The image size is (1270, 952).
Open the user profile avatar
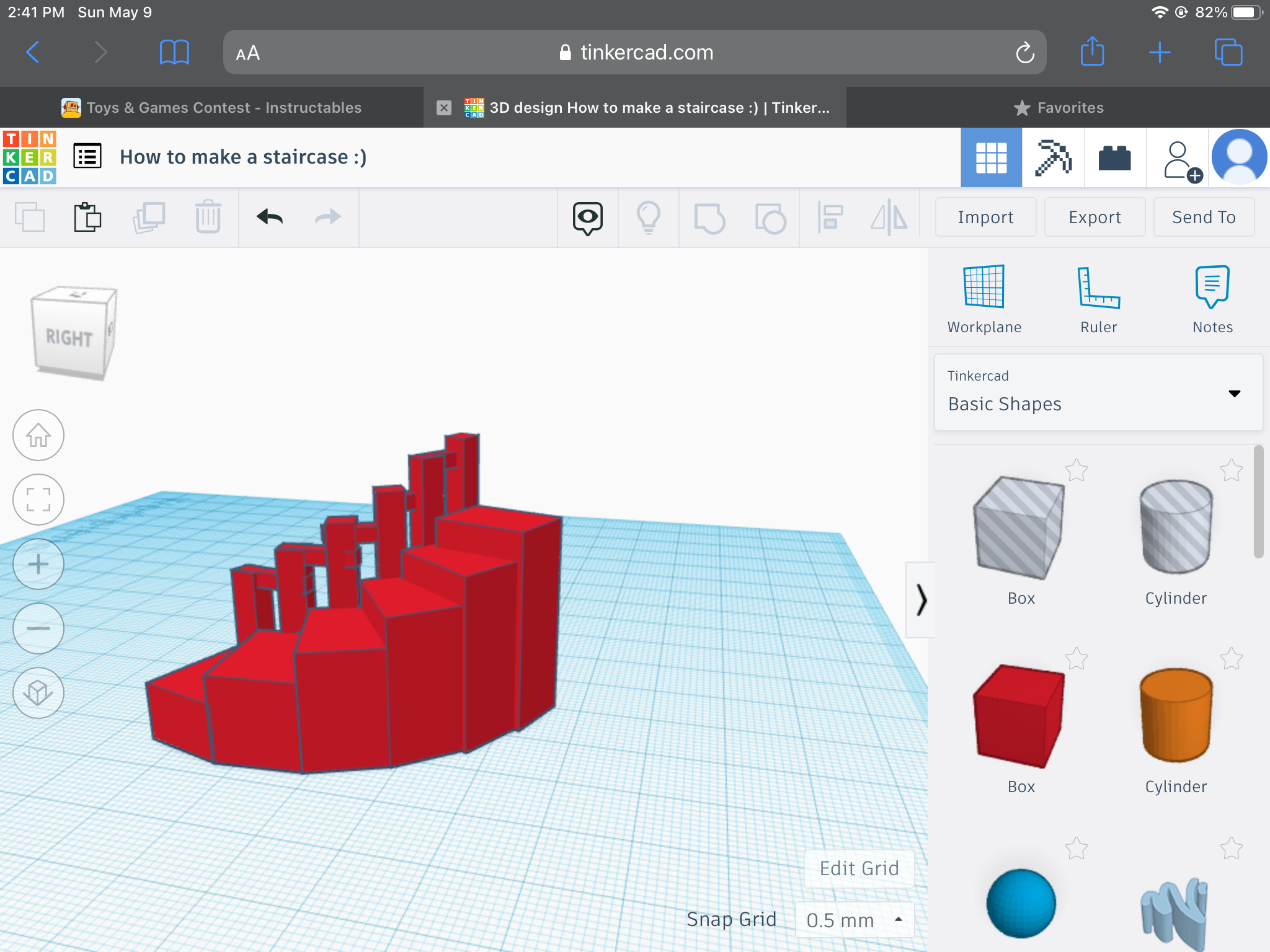pos(1239,157)
